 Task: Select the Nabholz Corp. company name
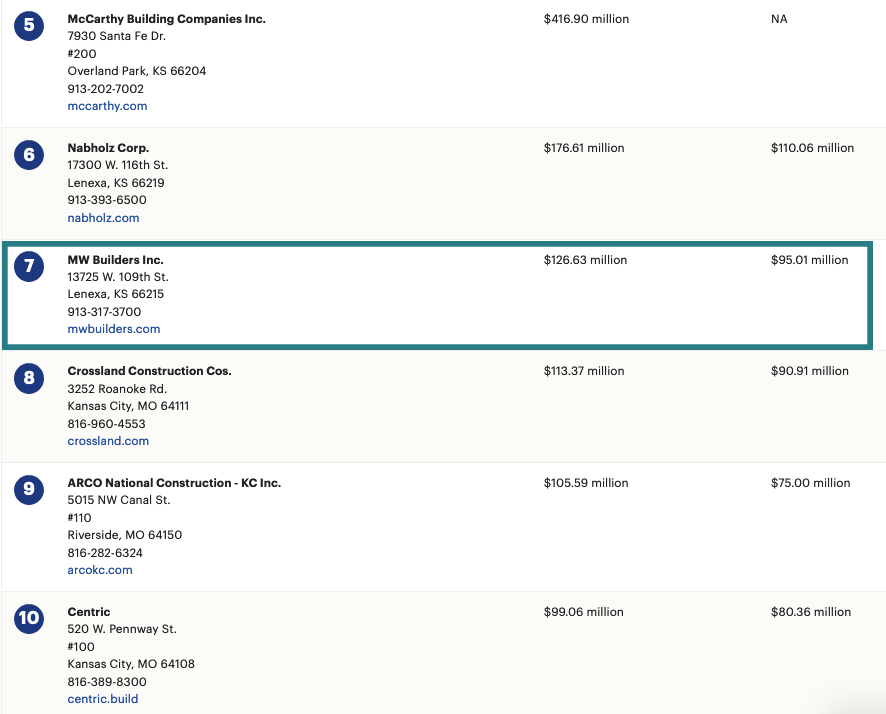click(x=108, y=148)
